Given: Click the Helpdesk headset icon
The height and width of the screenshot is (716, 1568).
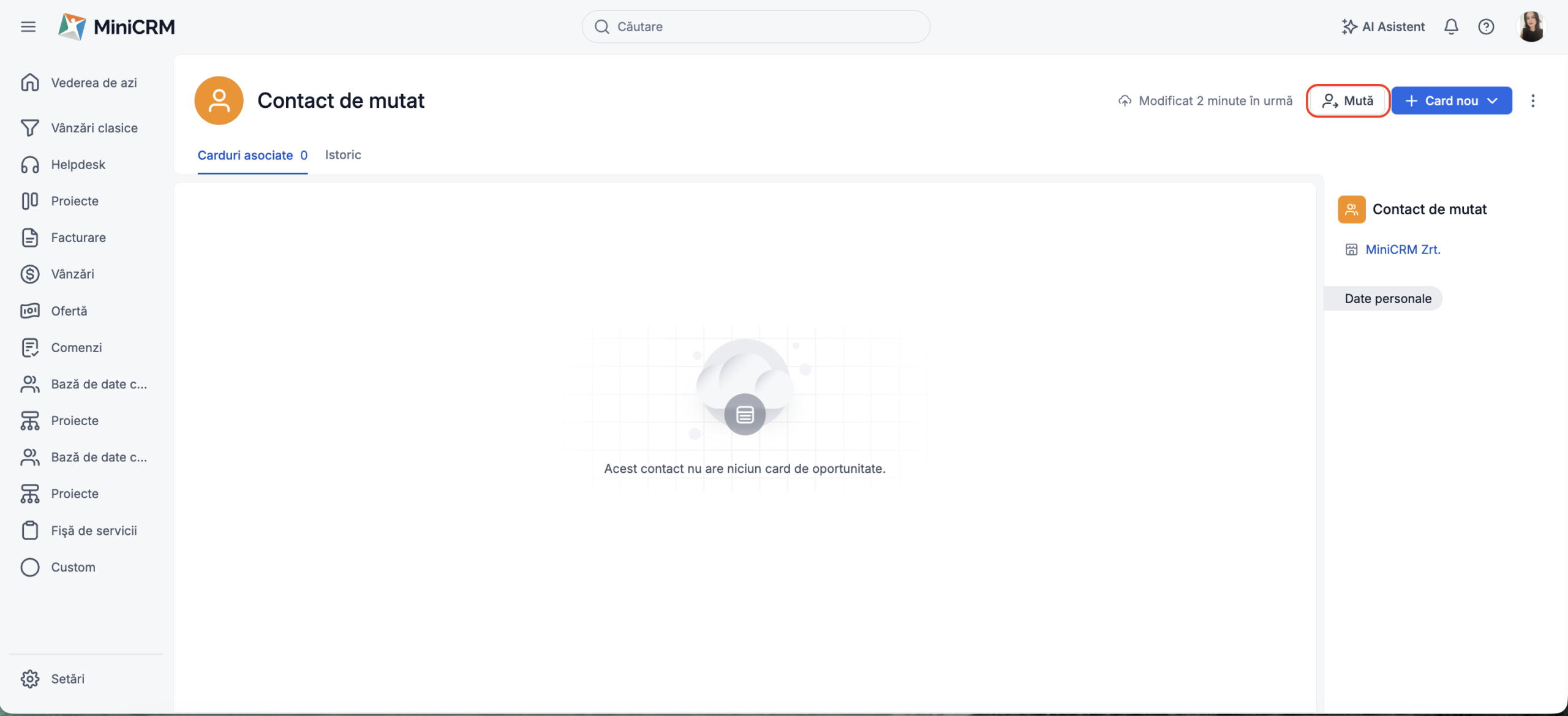Looking at the screenshot, I should click(29, 164).
